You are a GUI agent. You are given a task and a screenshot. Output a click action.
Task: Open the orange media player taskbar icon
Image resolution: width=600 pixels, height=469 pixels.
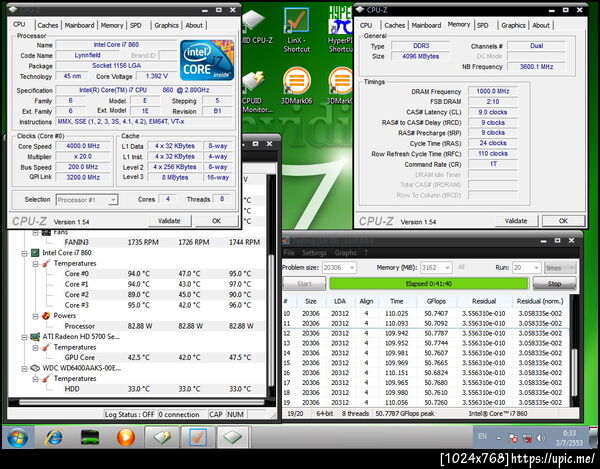[126, 437]
